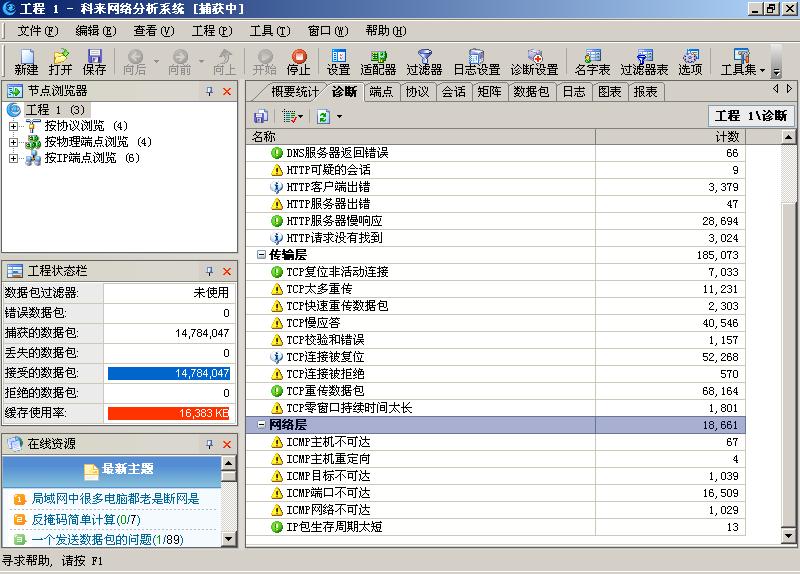Switch to the 数据包 tab
Screen dimensions: 800x574
[530, 92]
